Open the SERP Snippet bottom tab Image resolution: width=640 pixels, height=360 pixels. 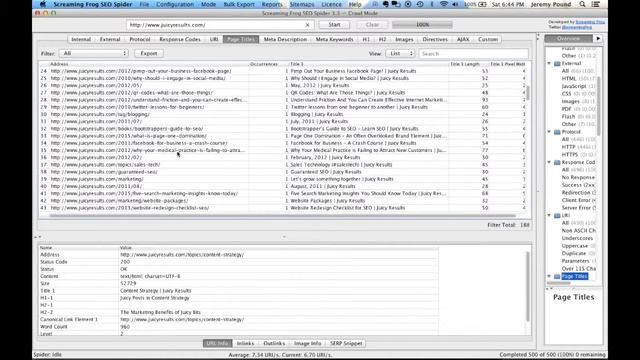(346, 344)
